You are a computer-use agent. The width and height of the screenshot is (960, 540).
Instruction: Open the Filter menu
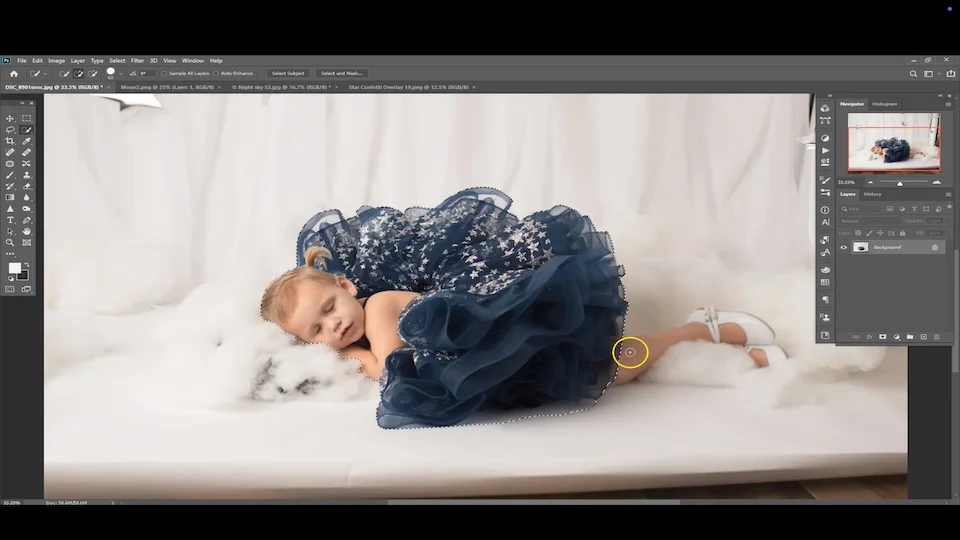[x=137, y=61]
